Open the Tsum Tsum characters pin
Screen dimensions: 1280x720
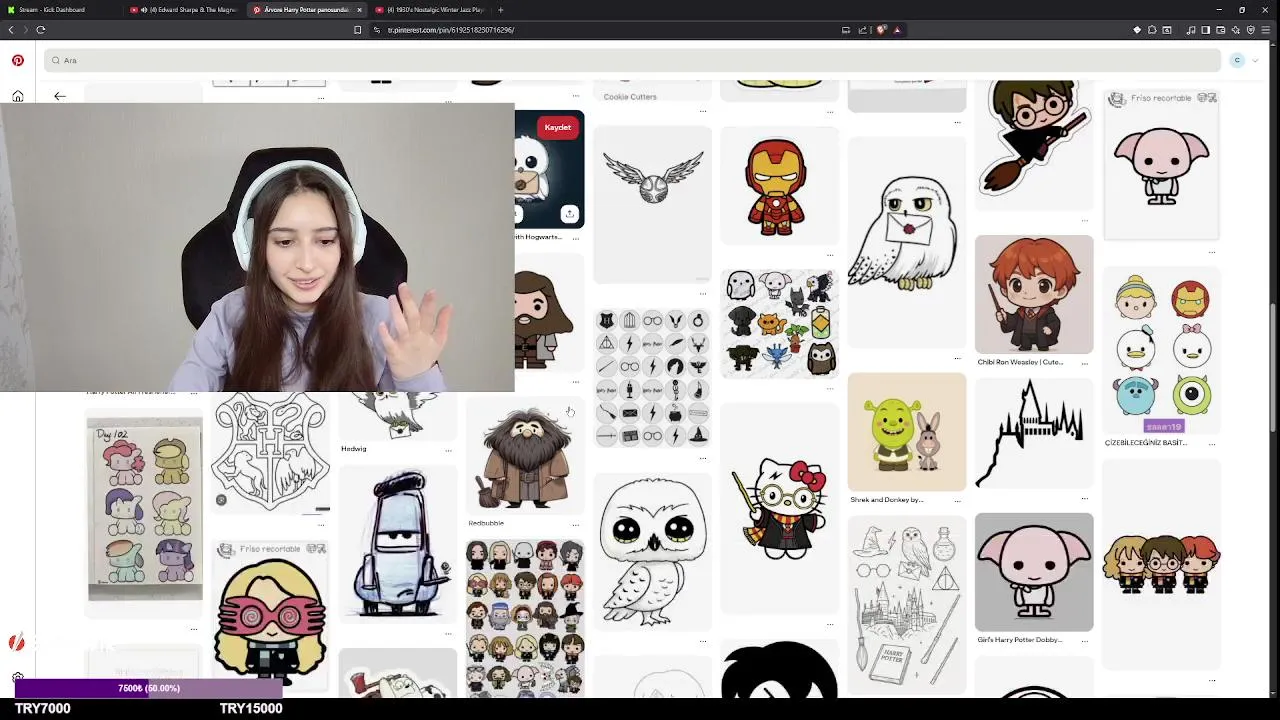pyautogui.click(x=1162, y=350)
